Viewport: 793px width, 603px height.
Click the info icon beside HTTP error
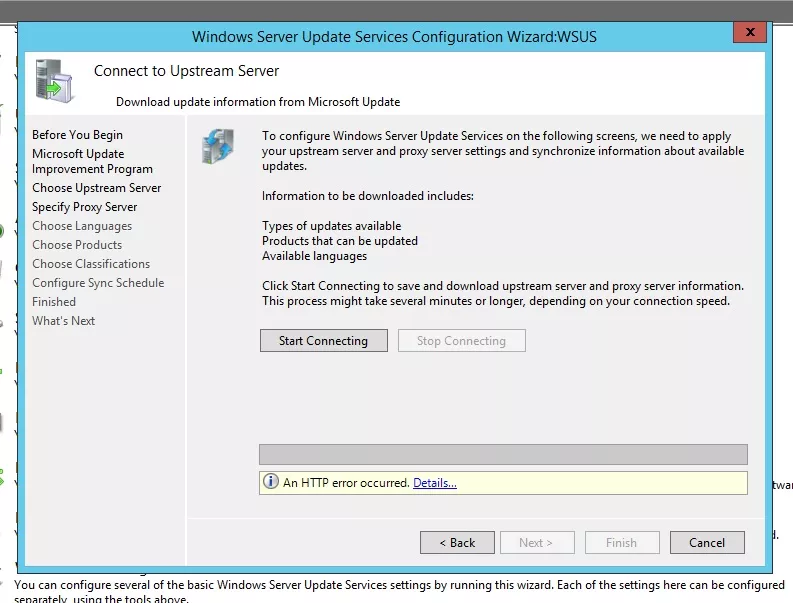point(271,482)
